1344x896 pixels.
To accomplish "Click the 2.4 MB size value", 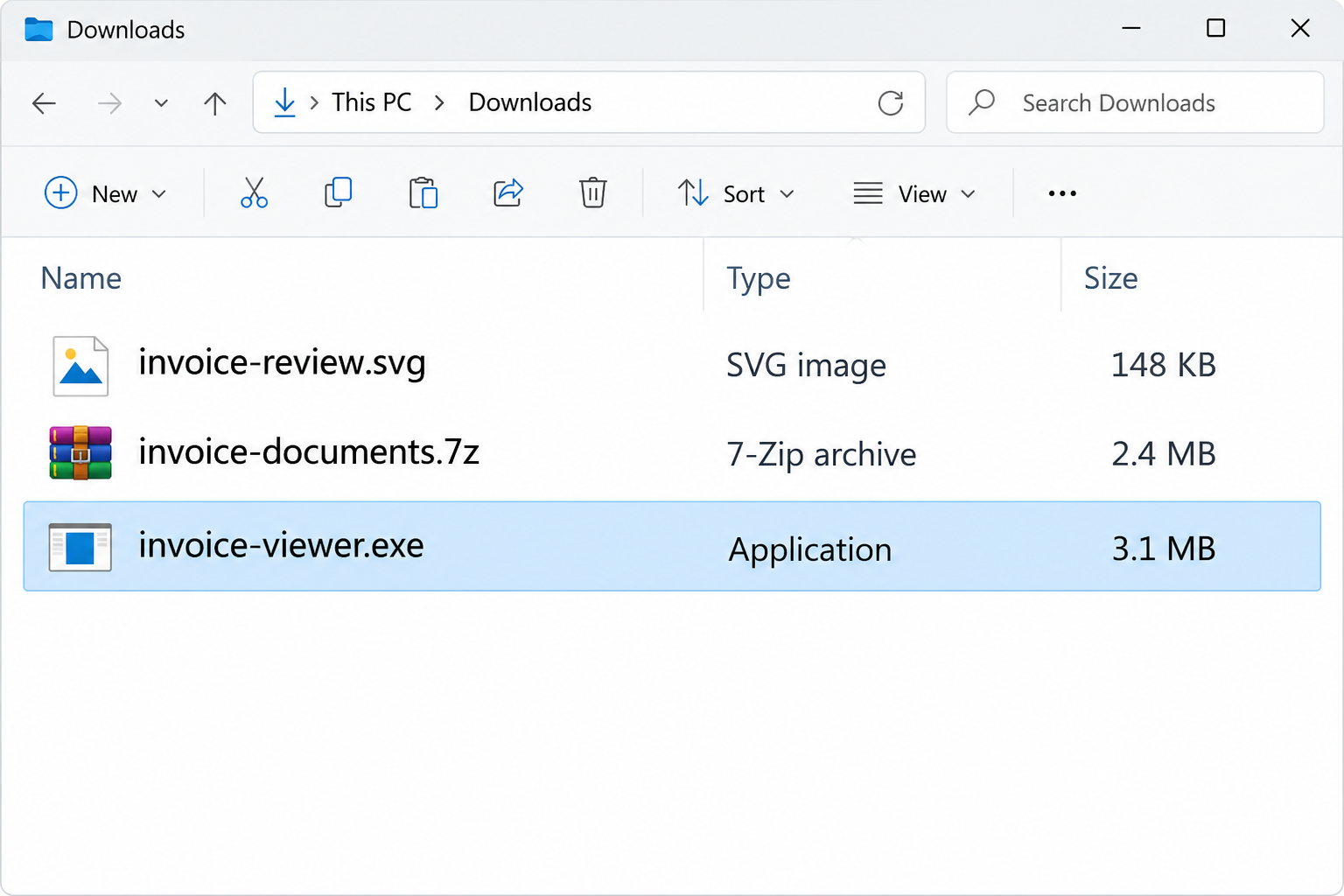I will 1164,454.
